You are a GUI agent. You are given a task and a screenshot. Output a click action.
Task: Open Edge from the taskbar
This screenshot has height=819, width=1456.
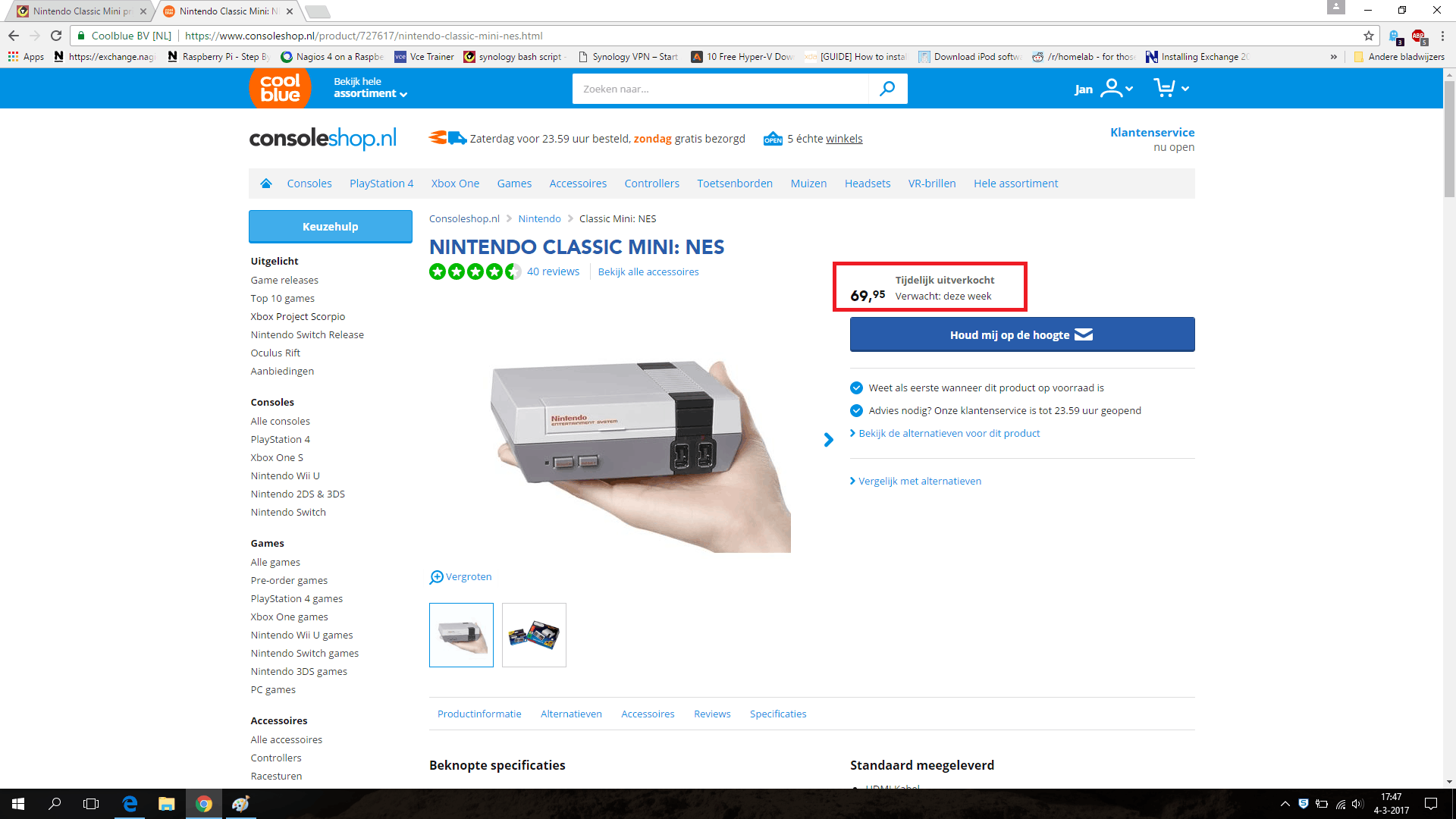130,804
